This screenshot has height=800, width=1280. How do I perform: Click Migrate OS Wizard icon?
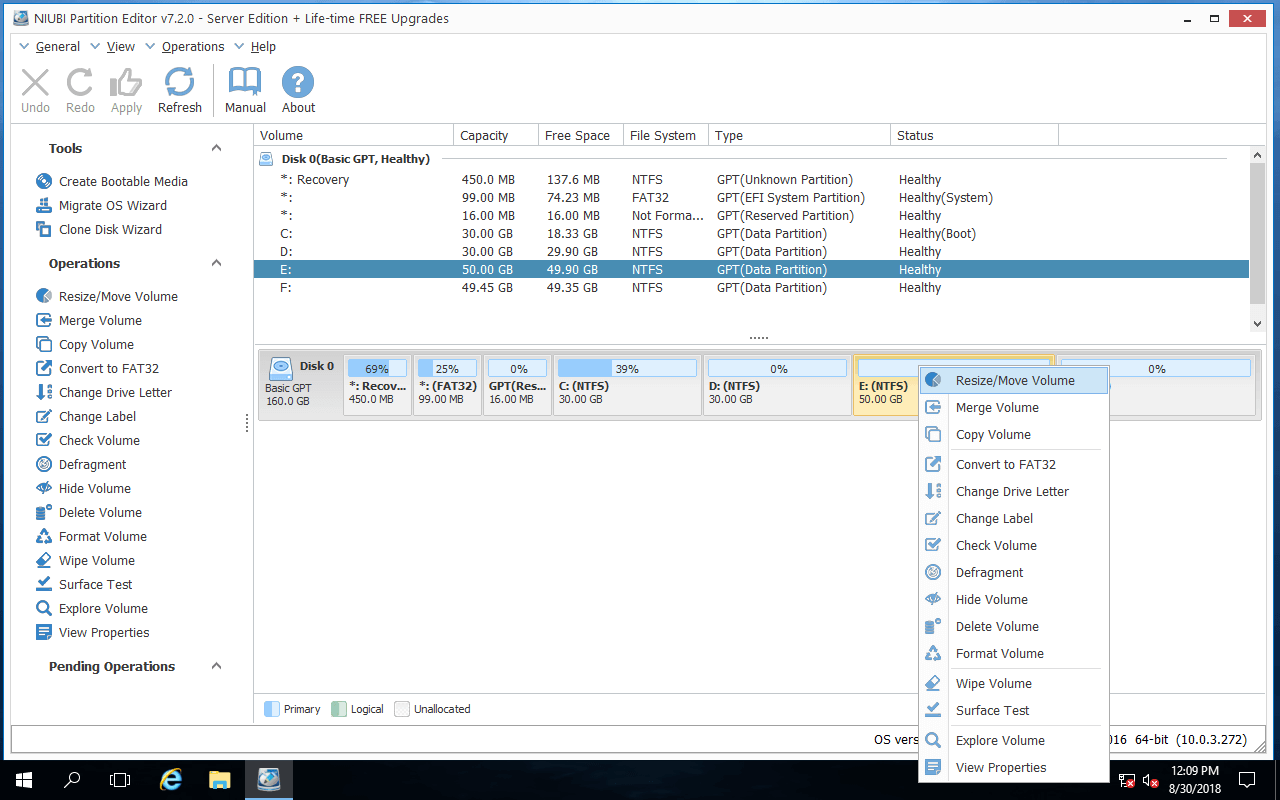click(x=43, y=205)
